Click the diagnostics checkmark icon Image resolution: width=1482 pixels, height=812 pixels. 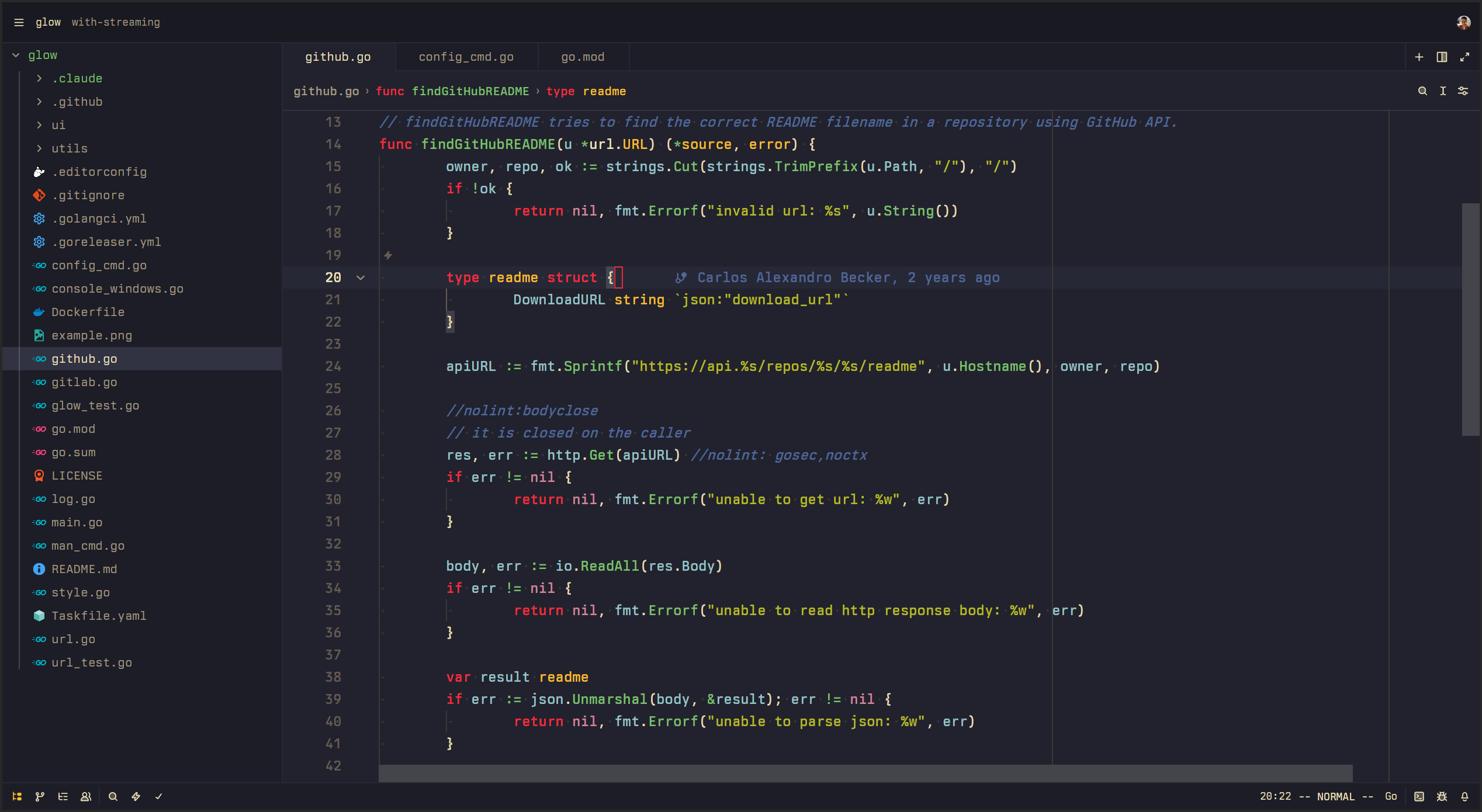coord(158,796)
